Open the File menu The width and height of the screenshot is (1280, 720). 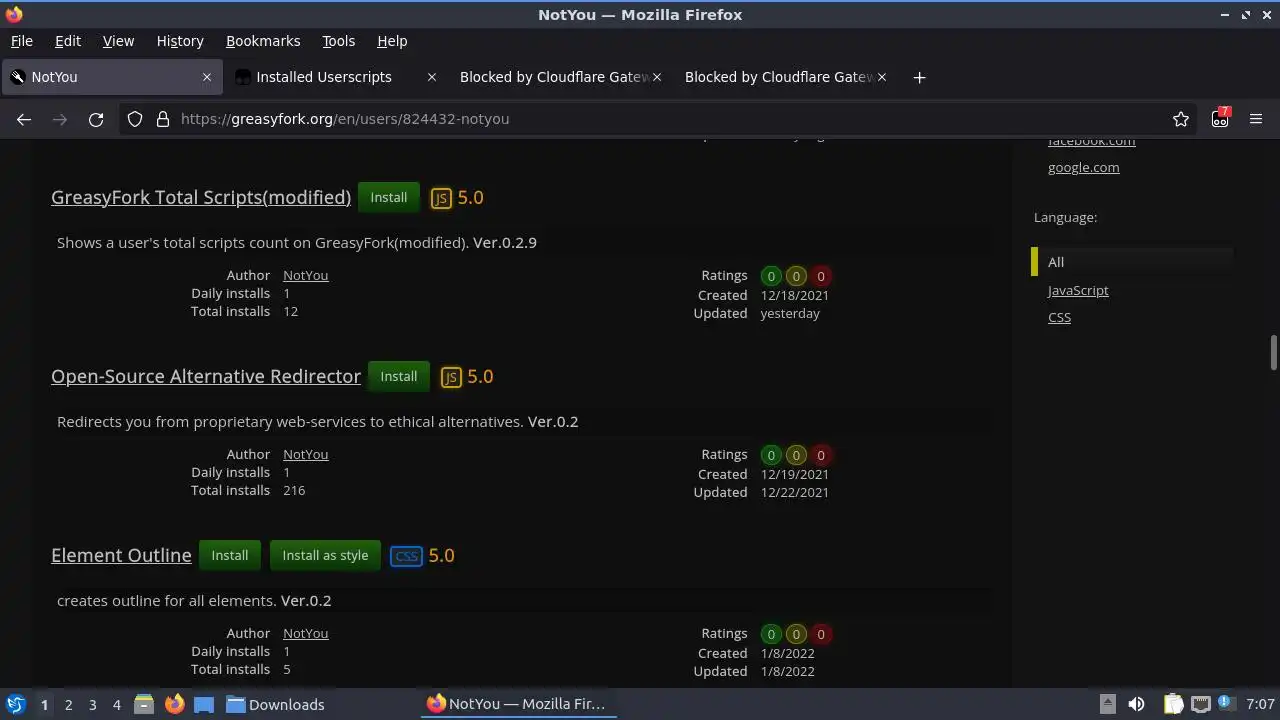(21, 41)
